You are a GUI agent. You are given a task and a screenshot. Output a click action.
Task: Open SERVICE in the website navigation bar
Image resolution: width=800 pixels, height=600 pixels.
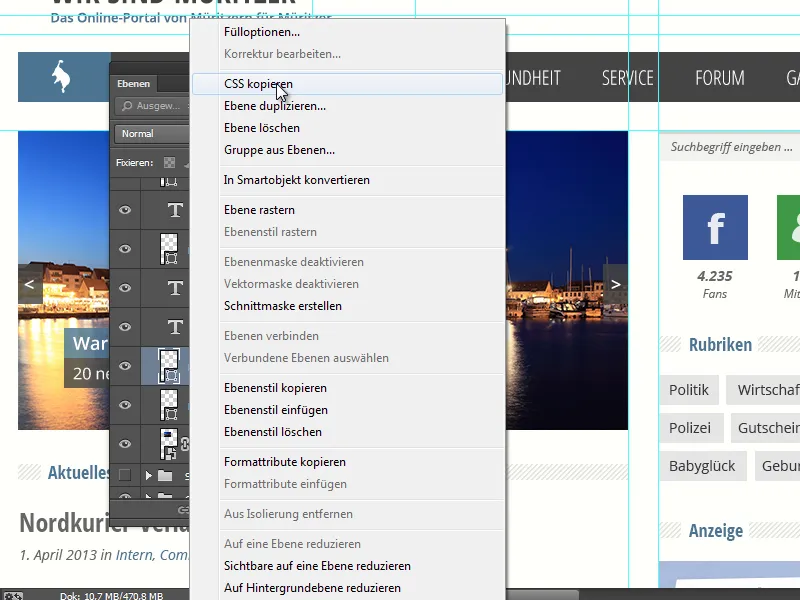628,78
